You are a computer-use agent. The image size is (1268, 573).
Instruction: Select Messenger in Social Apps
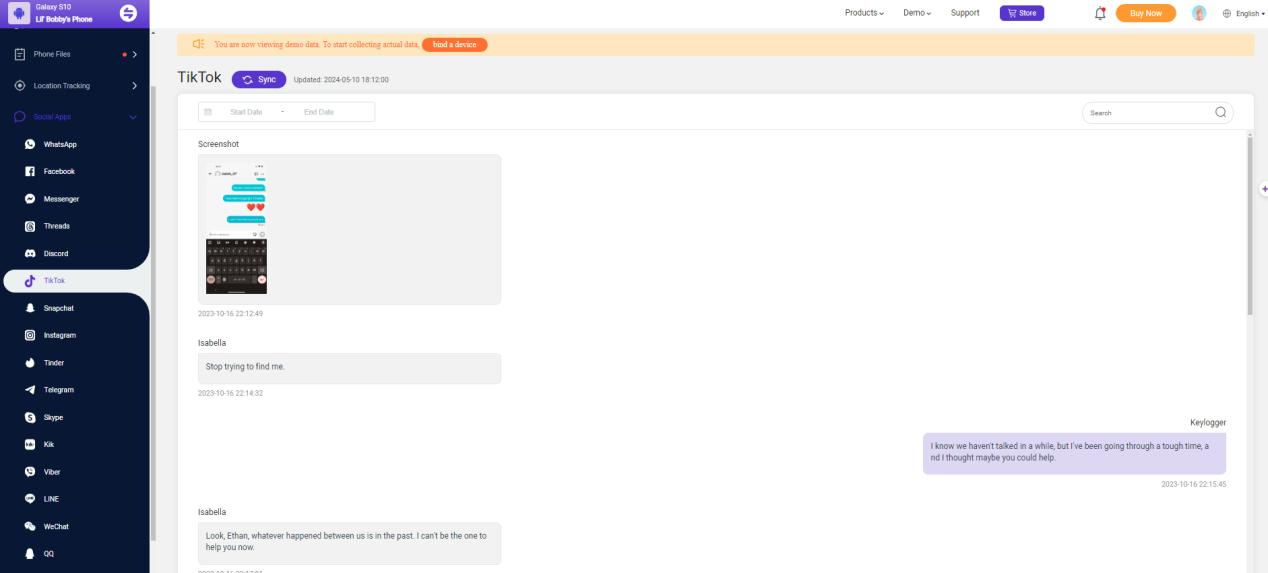(x=60, y=199)
